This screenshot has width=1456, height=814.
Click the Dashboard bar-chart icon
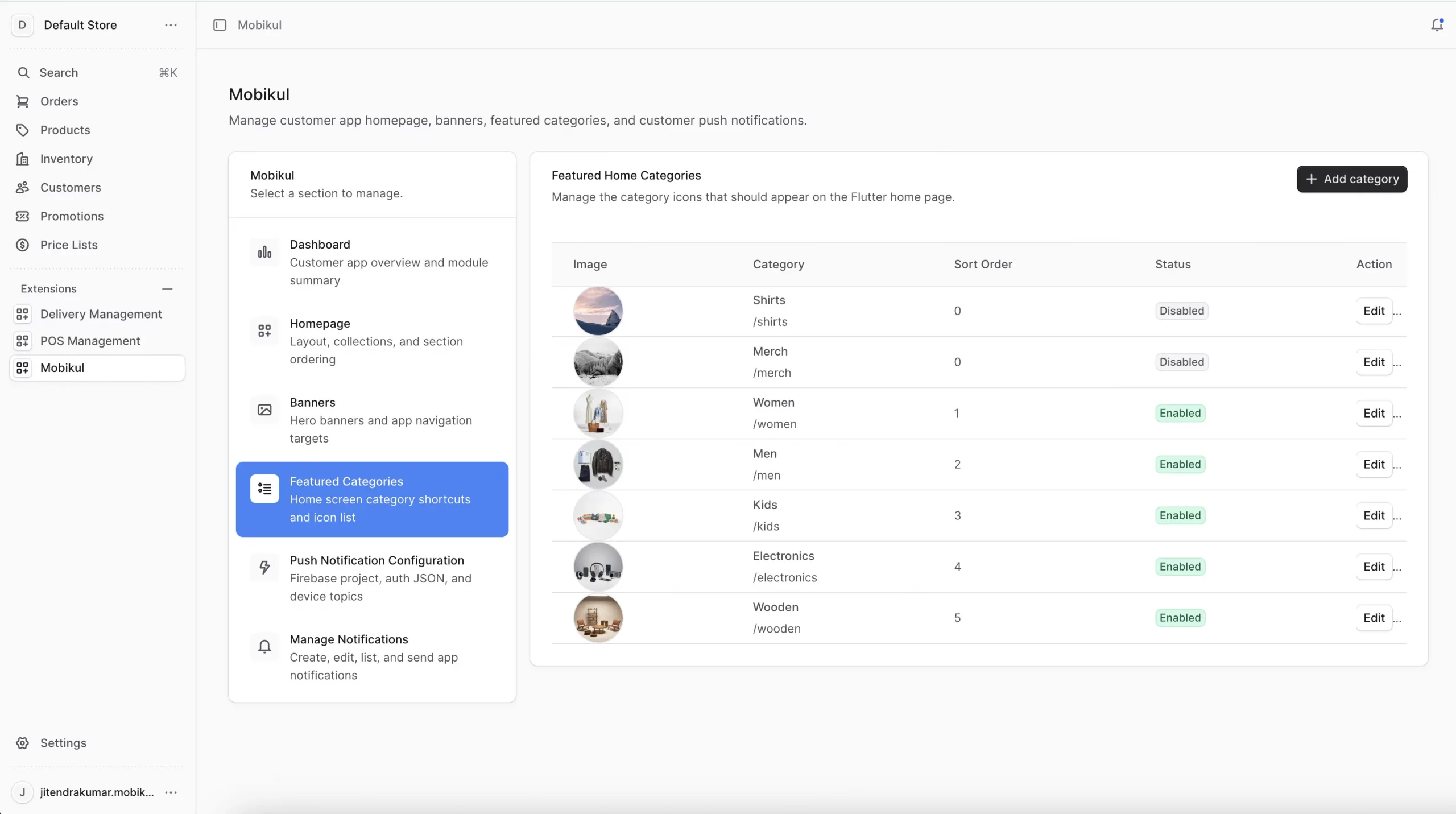264,252
